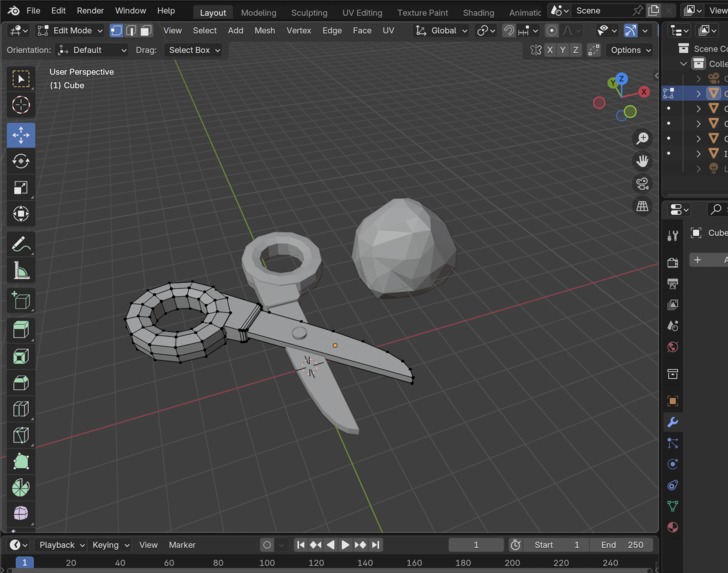Viewport: 728px width, 573px height.
Task: Select the Smooth vertices tool
Action: pos(20,513)
